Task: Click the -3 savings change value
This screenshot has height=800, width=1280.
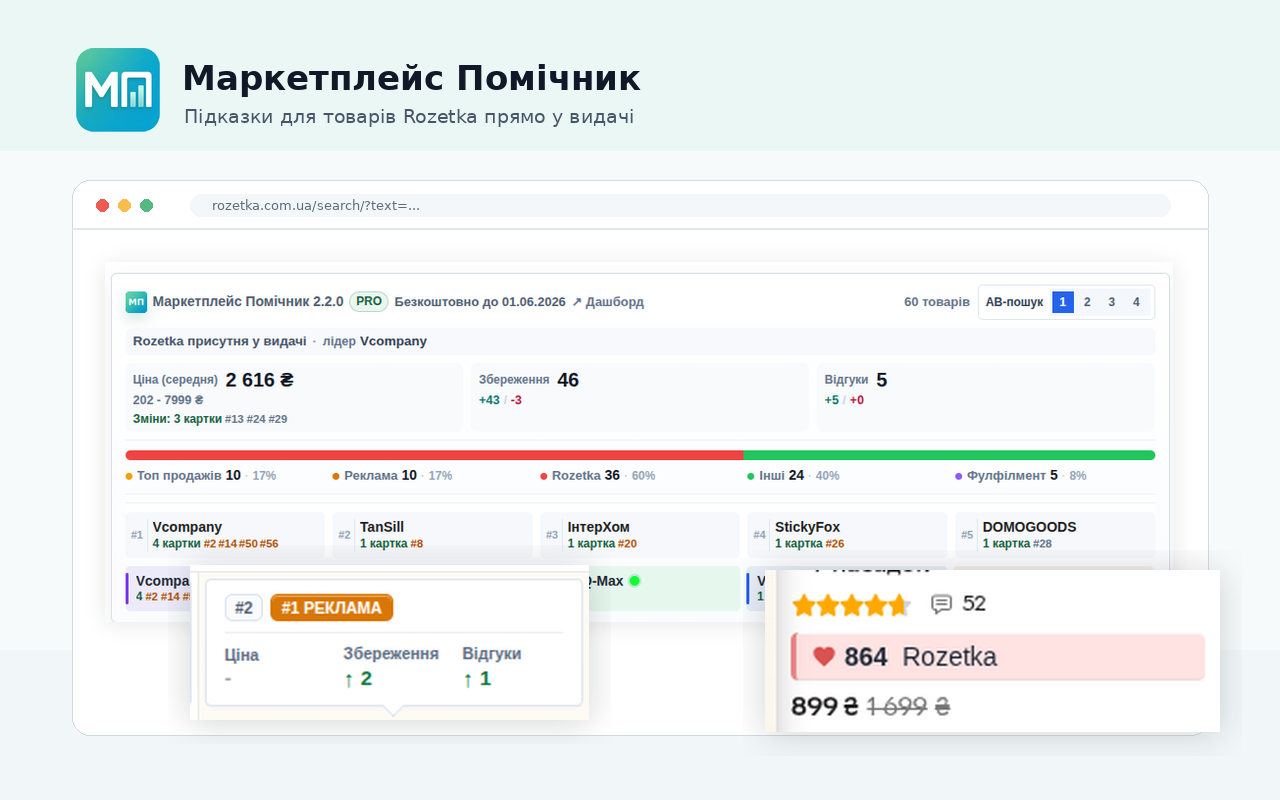Action: coord(516,400)
